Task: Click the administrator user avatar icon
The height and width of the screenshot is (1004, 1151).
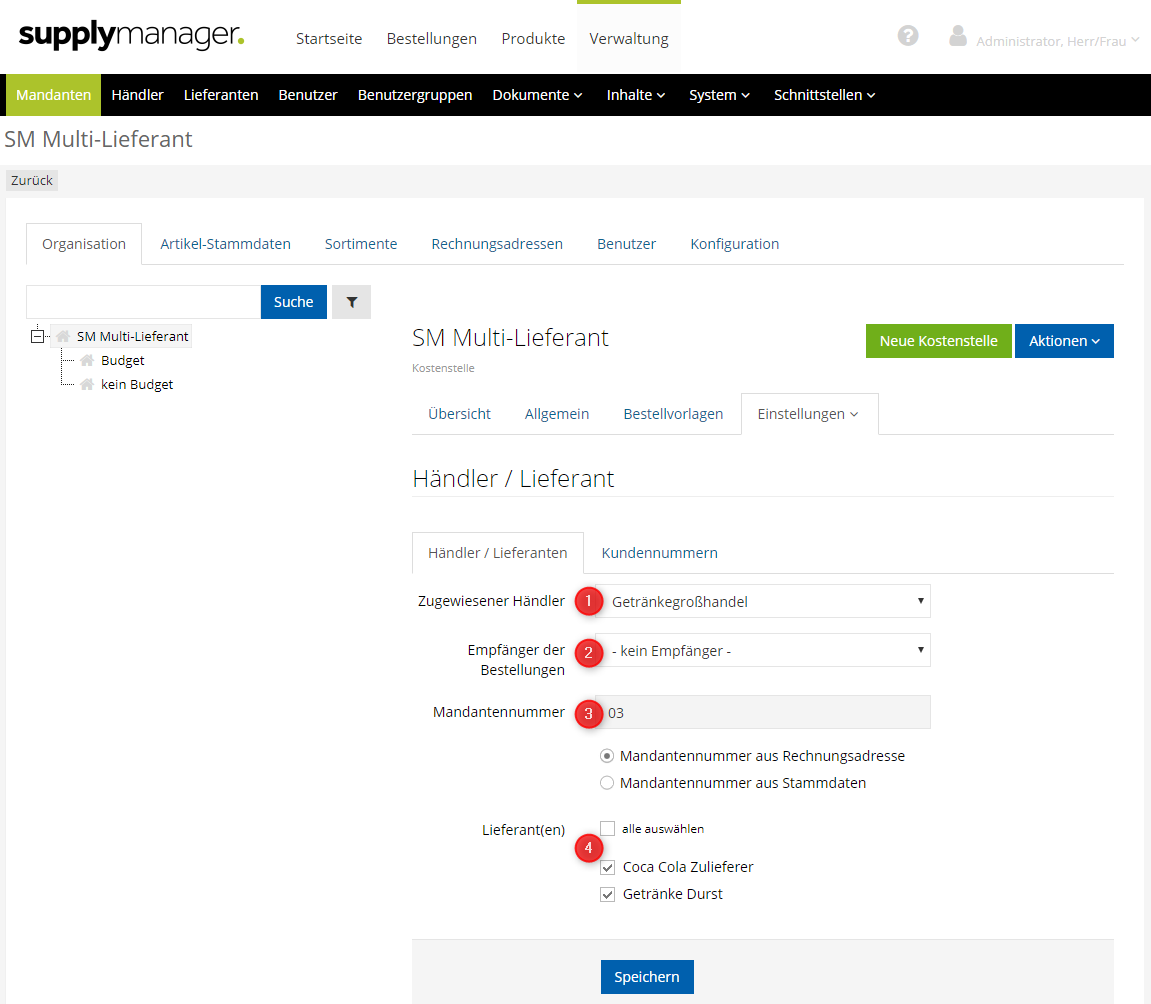Action: pos(958,37)
